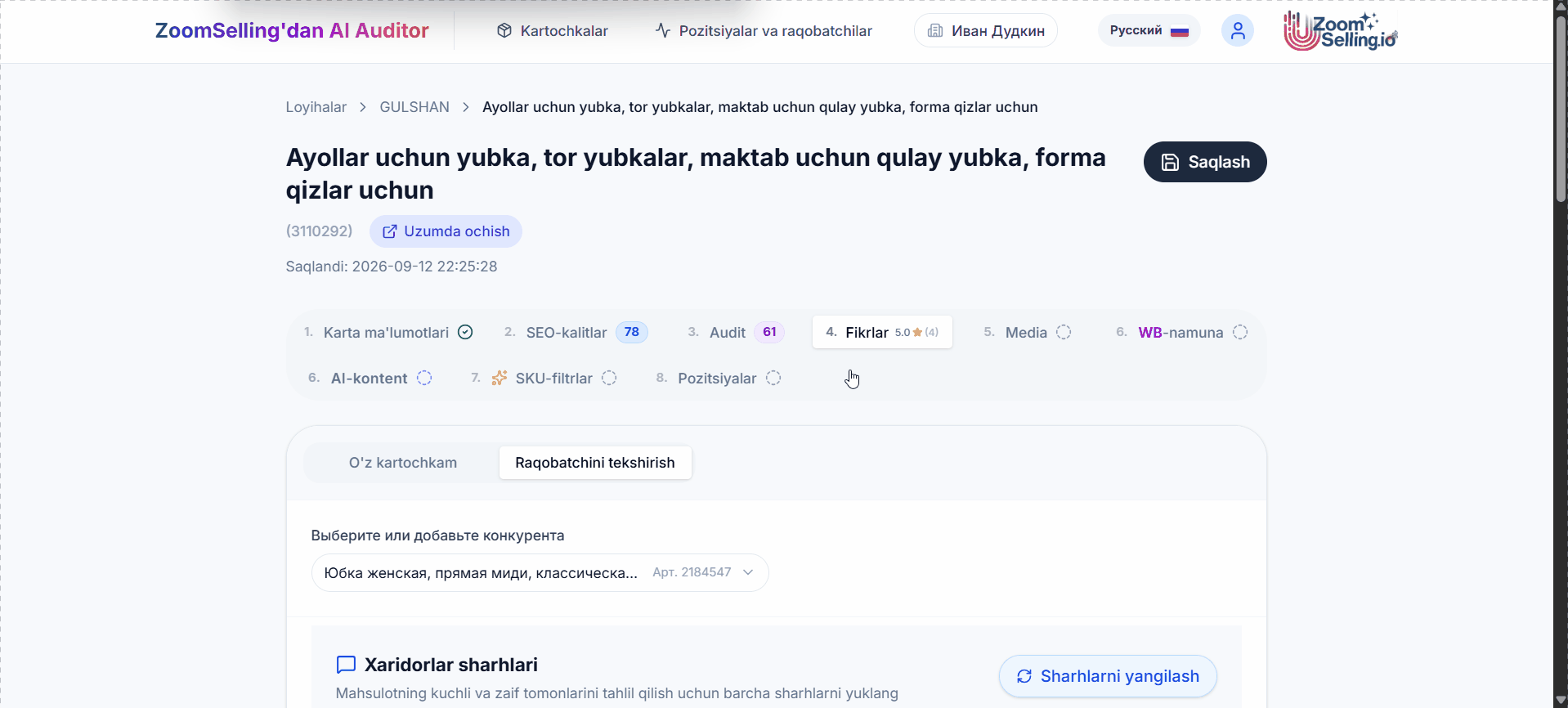This screenshot has height=708, width=1568.
Task: Click the user profile avatar icon
Action: coord(1237,31)
